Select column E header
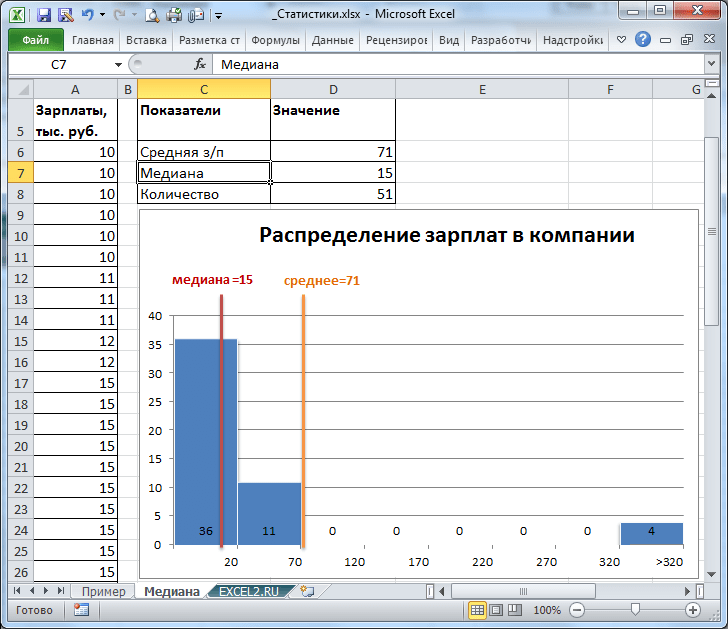 tap(482, 90)
